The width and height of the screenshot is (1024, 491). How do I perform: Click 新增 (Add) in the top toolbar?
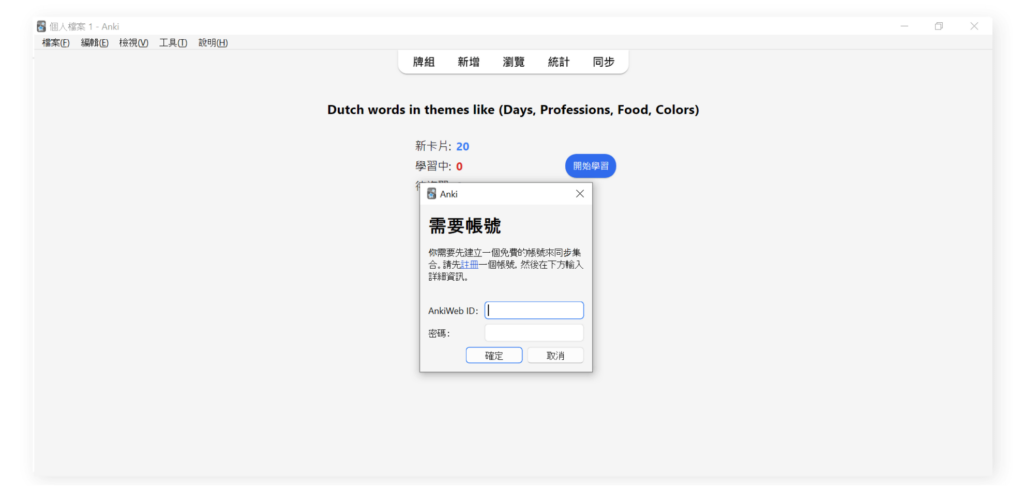point(468,62)
